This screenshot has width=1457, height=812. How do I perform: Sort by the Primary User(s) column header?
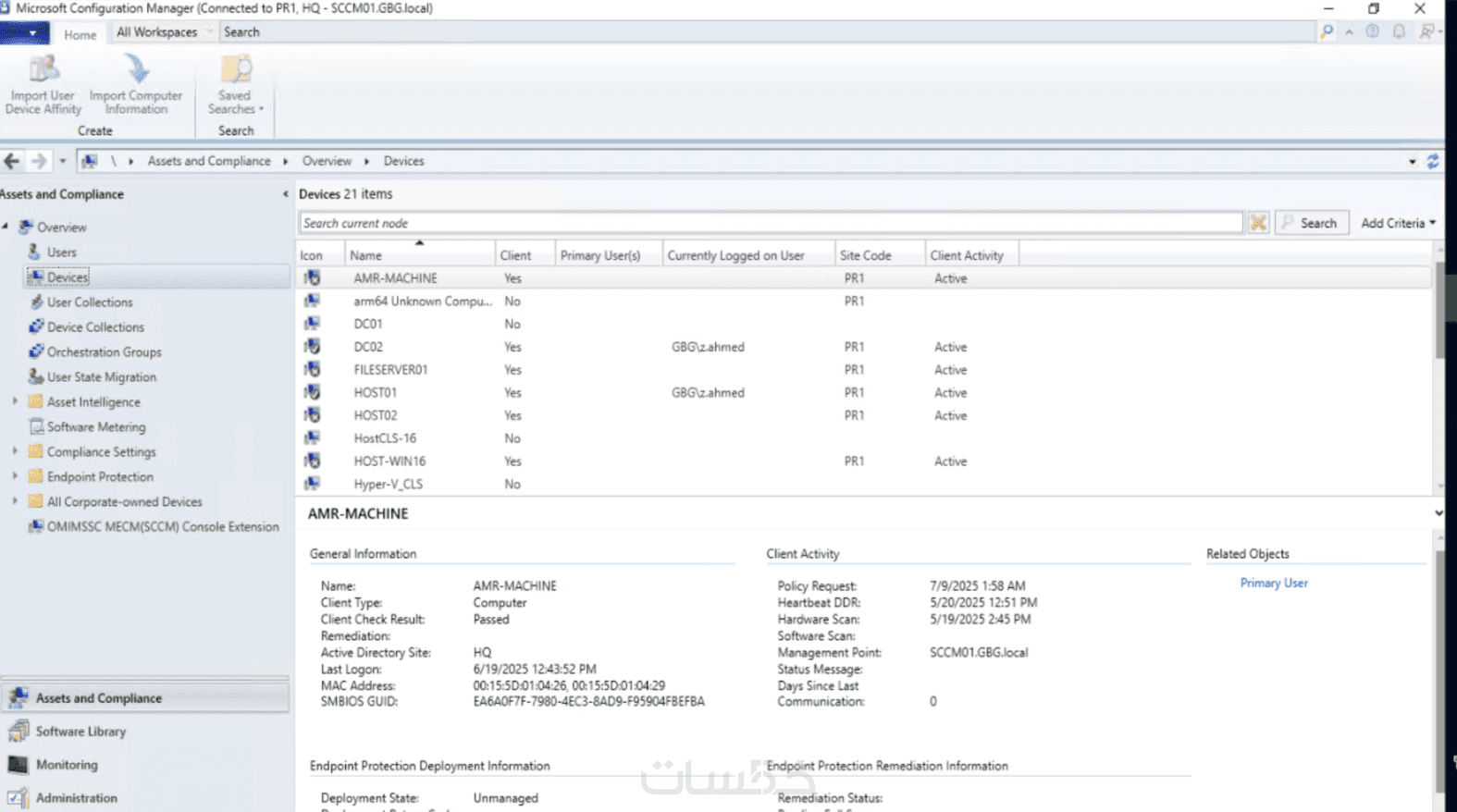[x=609, y=255]
